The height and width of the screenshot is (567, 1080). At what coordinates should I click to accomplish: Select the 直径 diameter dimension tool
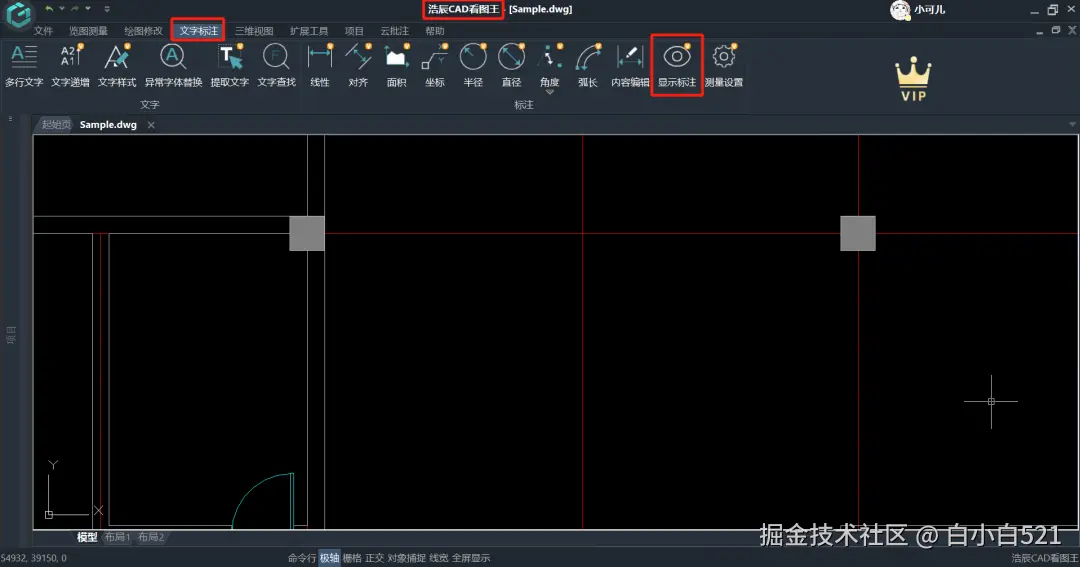(x=511, y=65)
